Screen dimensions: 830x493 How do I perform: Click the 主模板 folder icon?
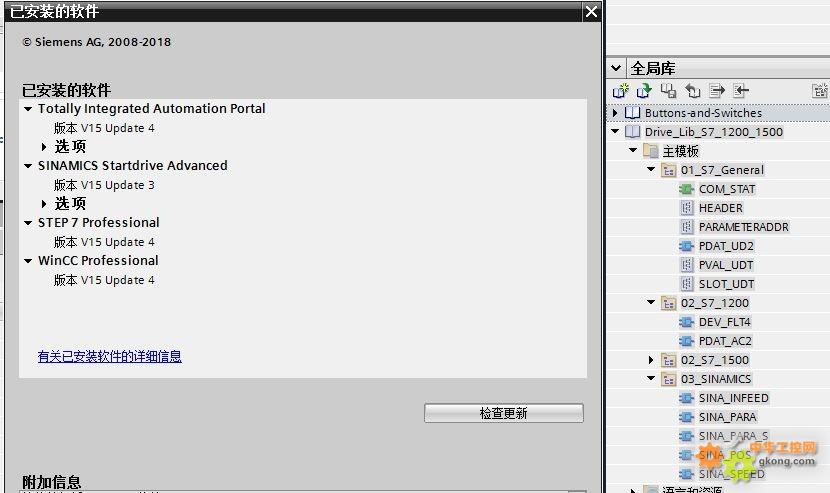[651, 151]
